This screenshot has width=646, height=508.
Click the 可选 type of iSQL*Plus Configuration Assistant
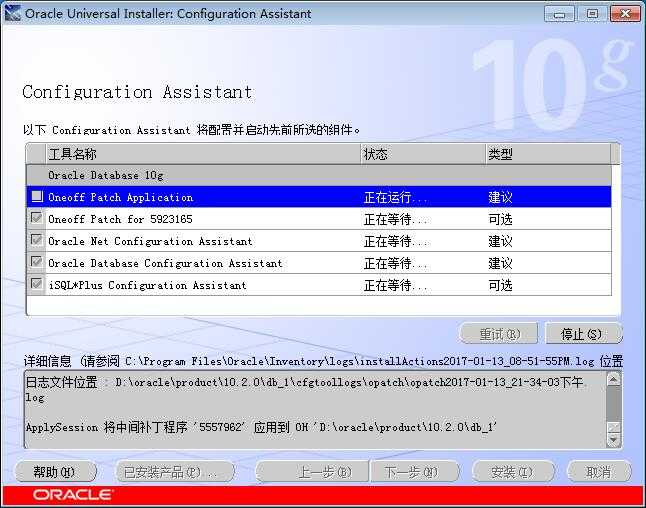pyautogui.click(x=500, y=285)
